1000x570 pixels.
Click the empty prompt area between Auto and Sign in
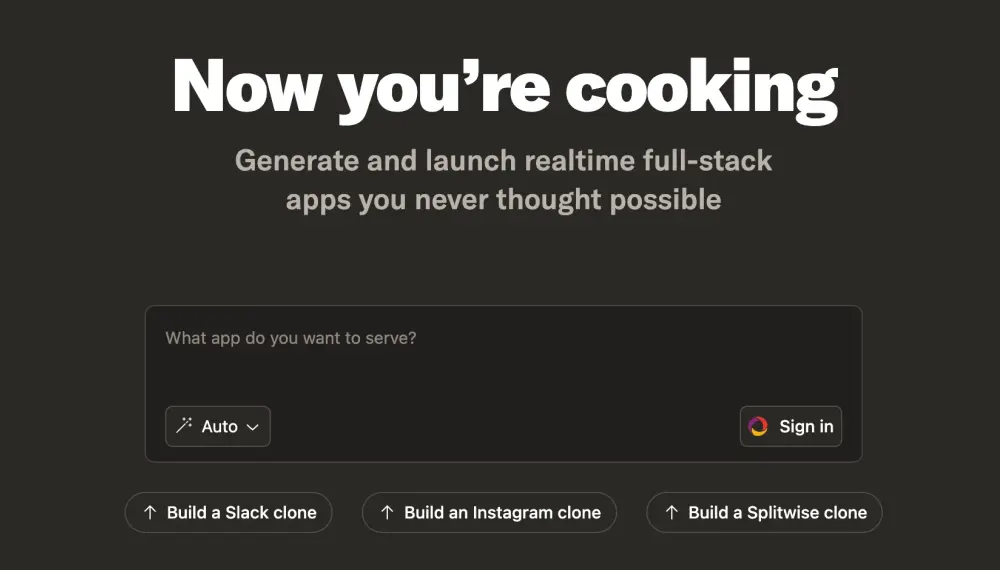point(504,426)
